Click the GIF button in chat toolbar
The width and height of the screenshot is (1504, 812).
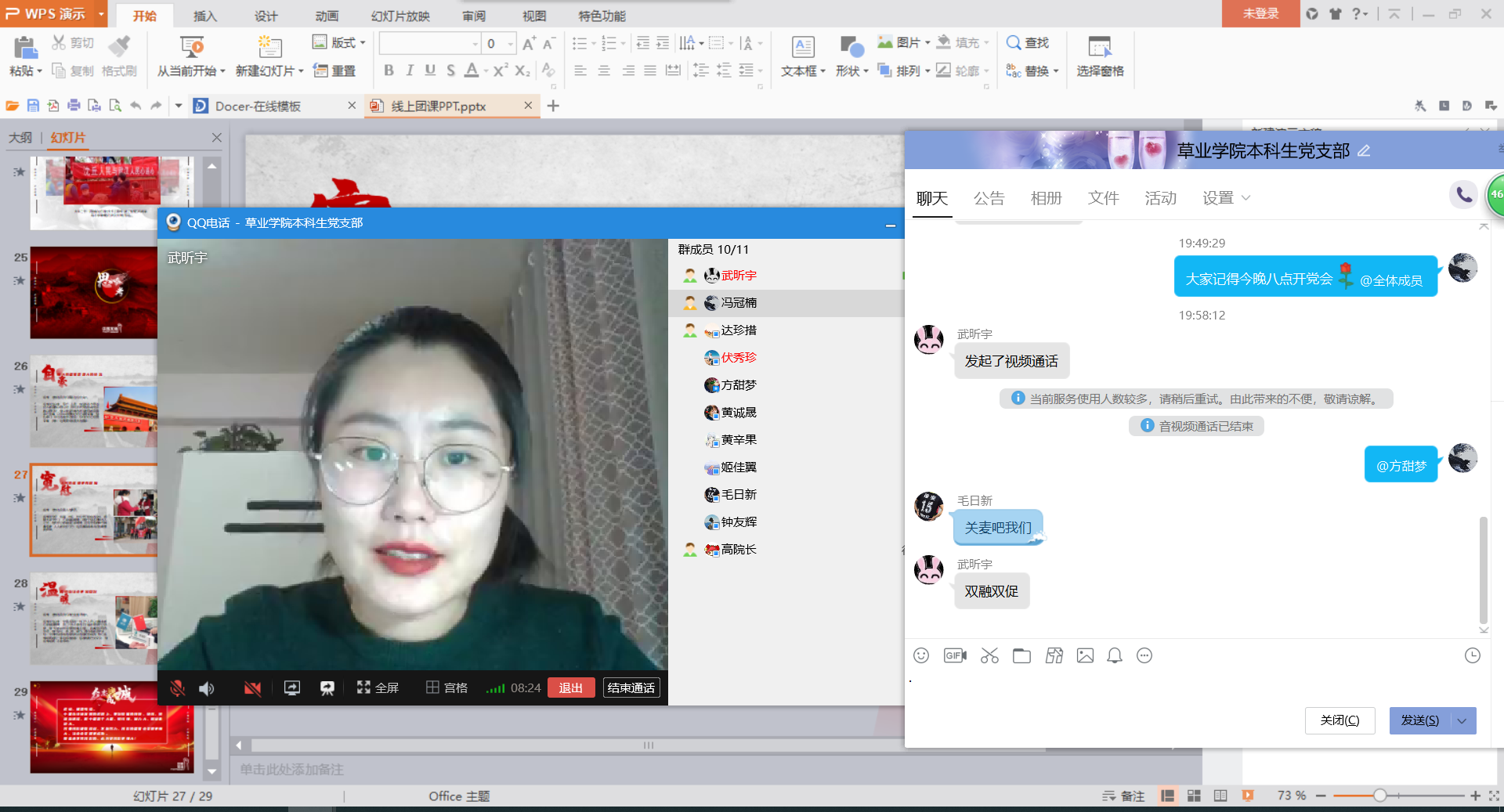955,656
